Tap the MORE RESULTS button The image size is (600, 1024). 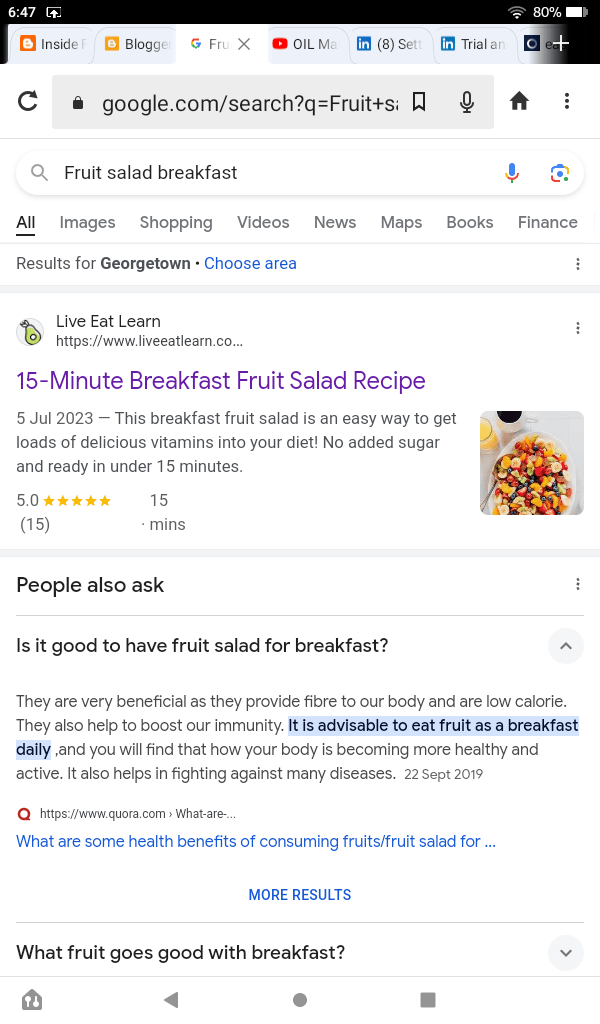point(300,895)
